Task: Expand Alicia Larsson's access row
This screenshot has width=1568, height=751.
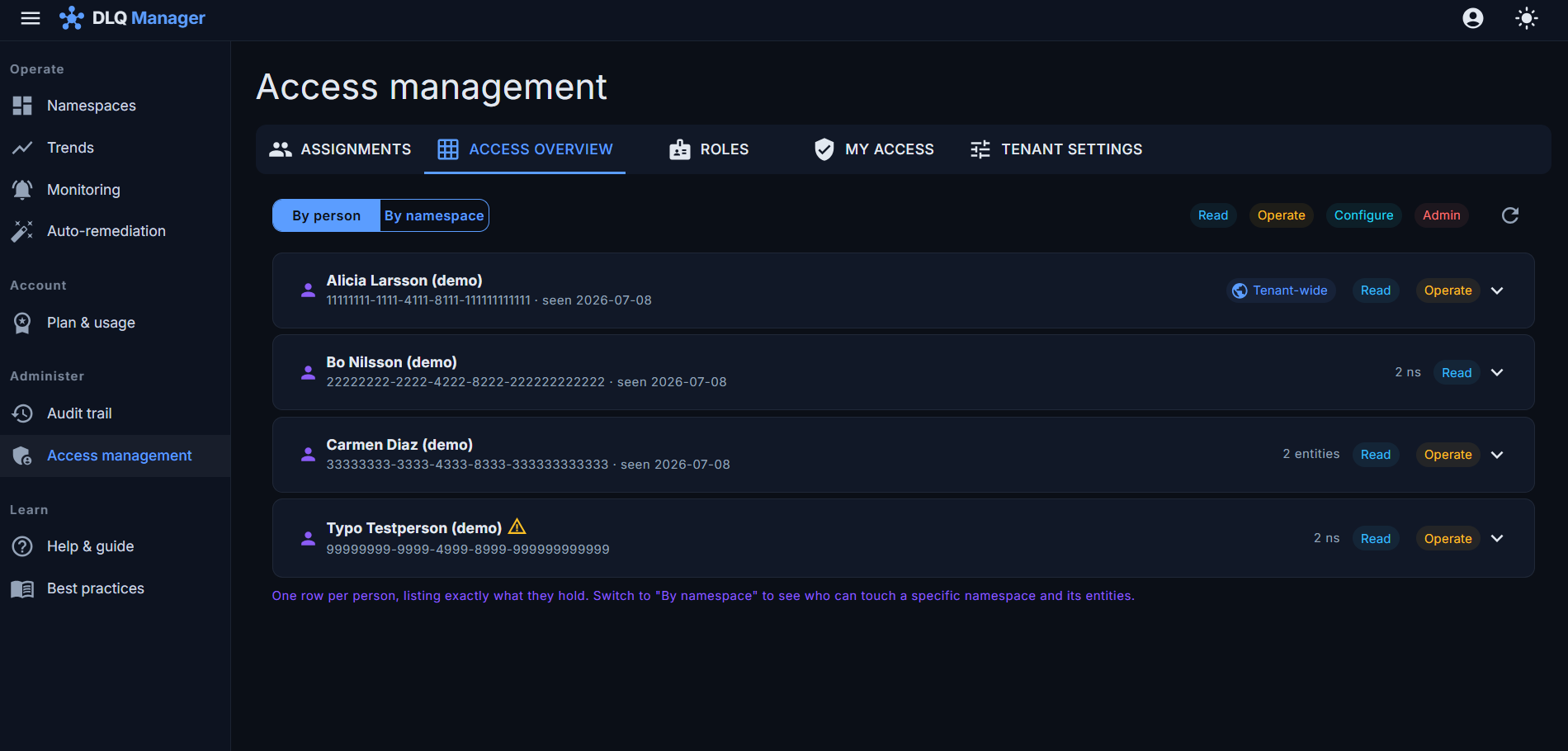Action: click(1497, 290)
